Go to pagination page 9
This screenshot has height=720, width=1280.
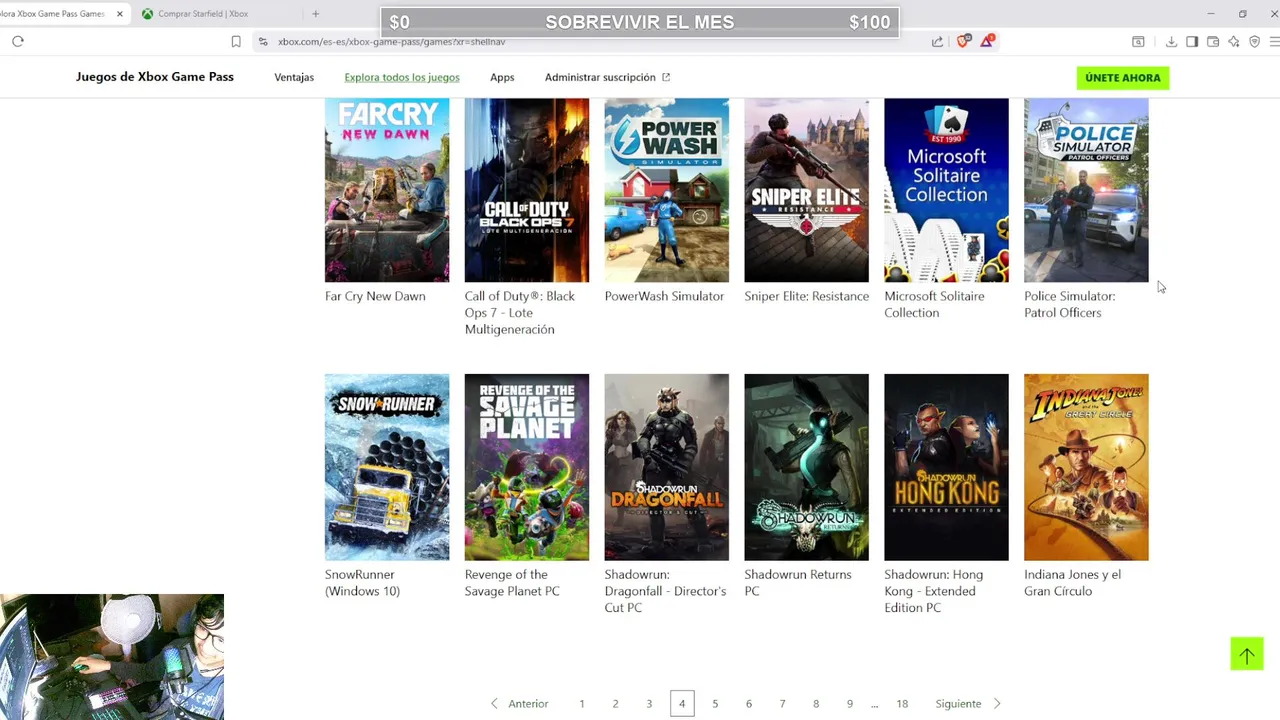pos(850,704)
